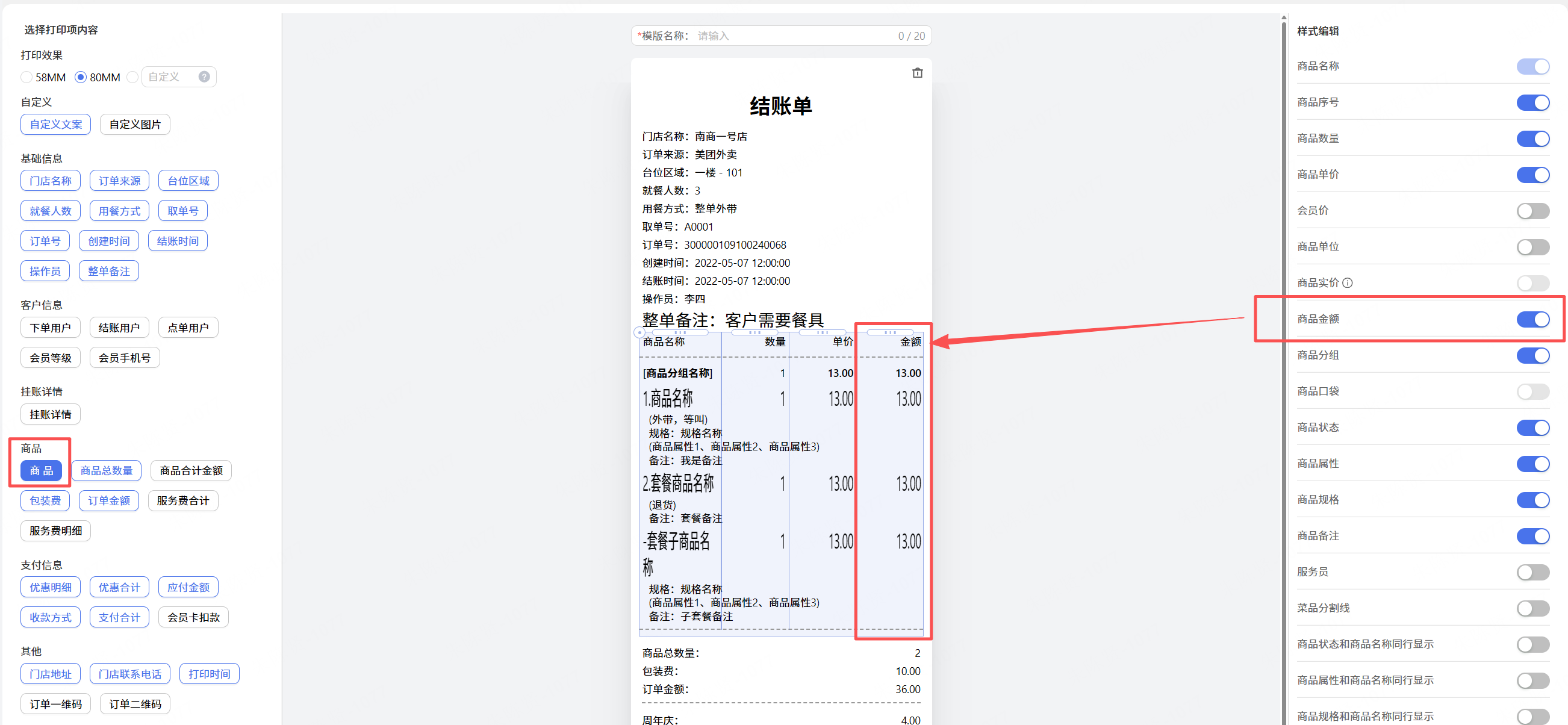Select the 58MM print width radio
This screenshot has height=725, width=1568.
pyautogui.click(x=26, y=77)
